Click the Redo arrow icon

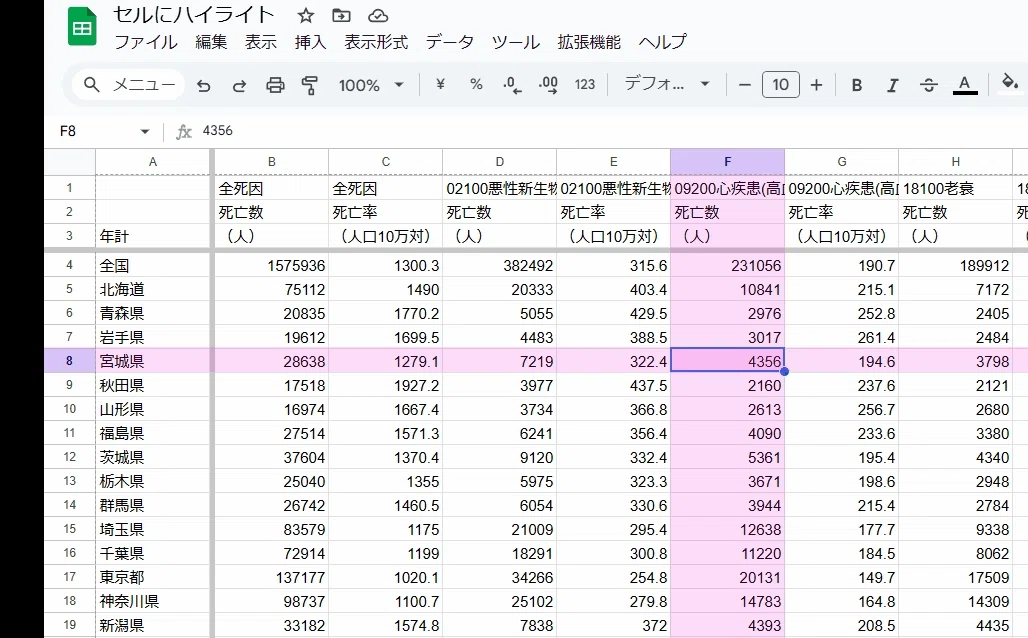pyautogui.click(x=239, y=85)
